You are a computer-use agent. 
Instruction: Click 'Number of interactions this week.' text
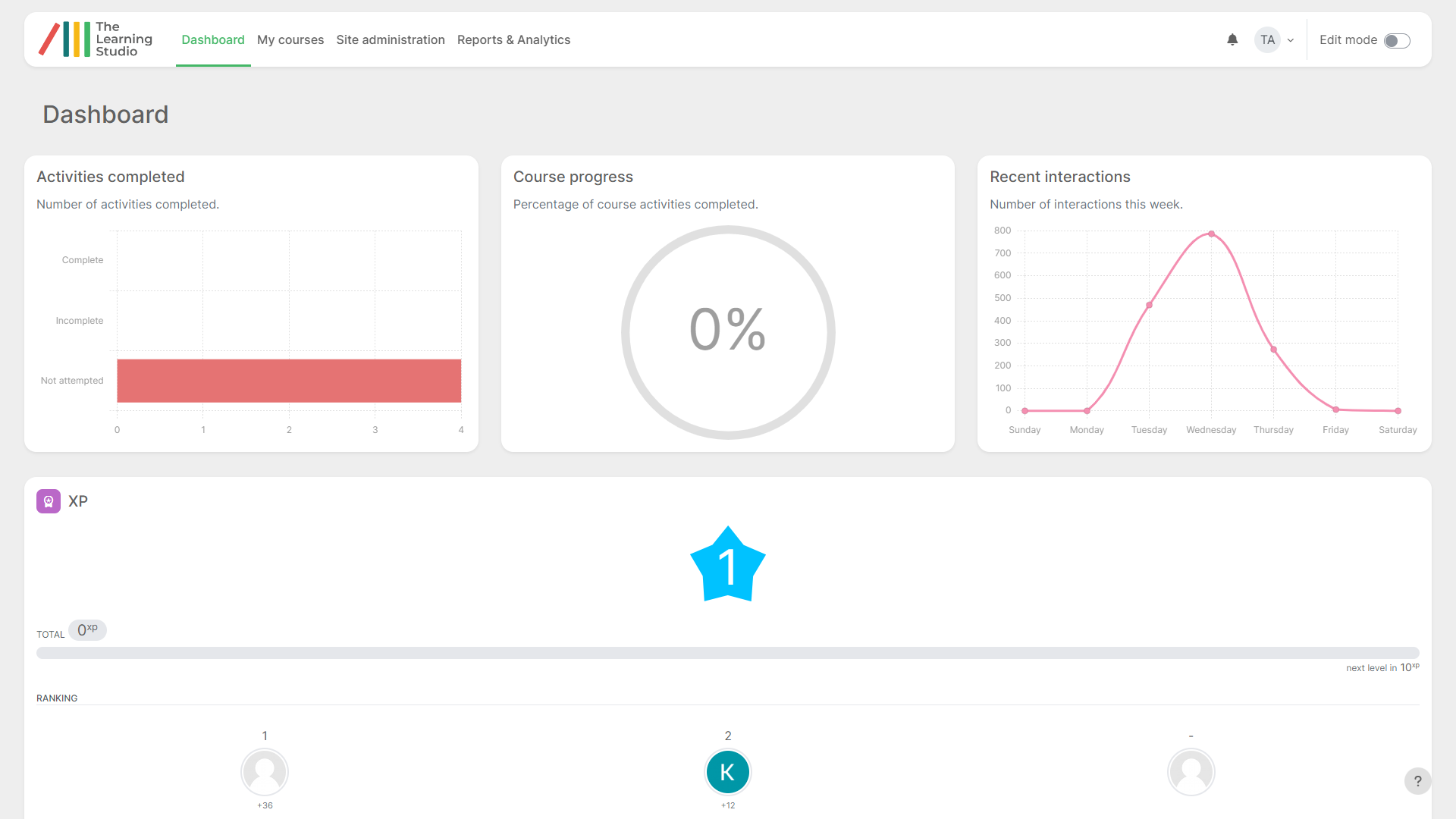tap(1086, 205)
